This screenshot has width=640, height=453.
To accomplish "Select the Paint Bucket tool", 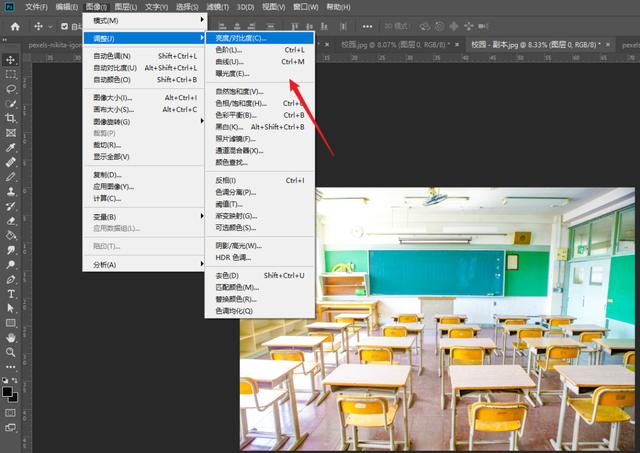I will point(11,235).
